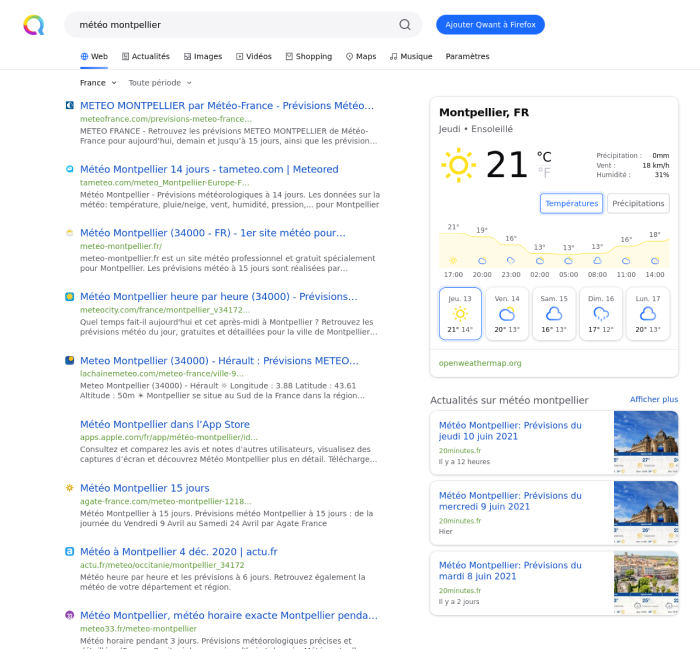Click the magnifying glass search icon
Image resolution: width=700 pixels, height=649 pixels.
404,25
